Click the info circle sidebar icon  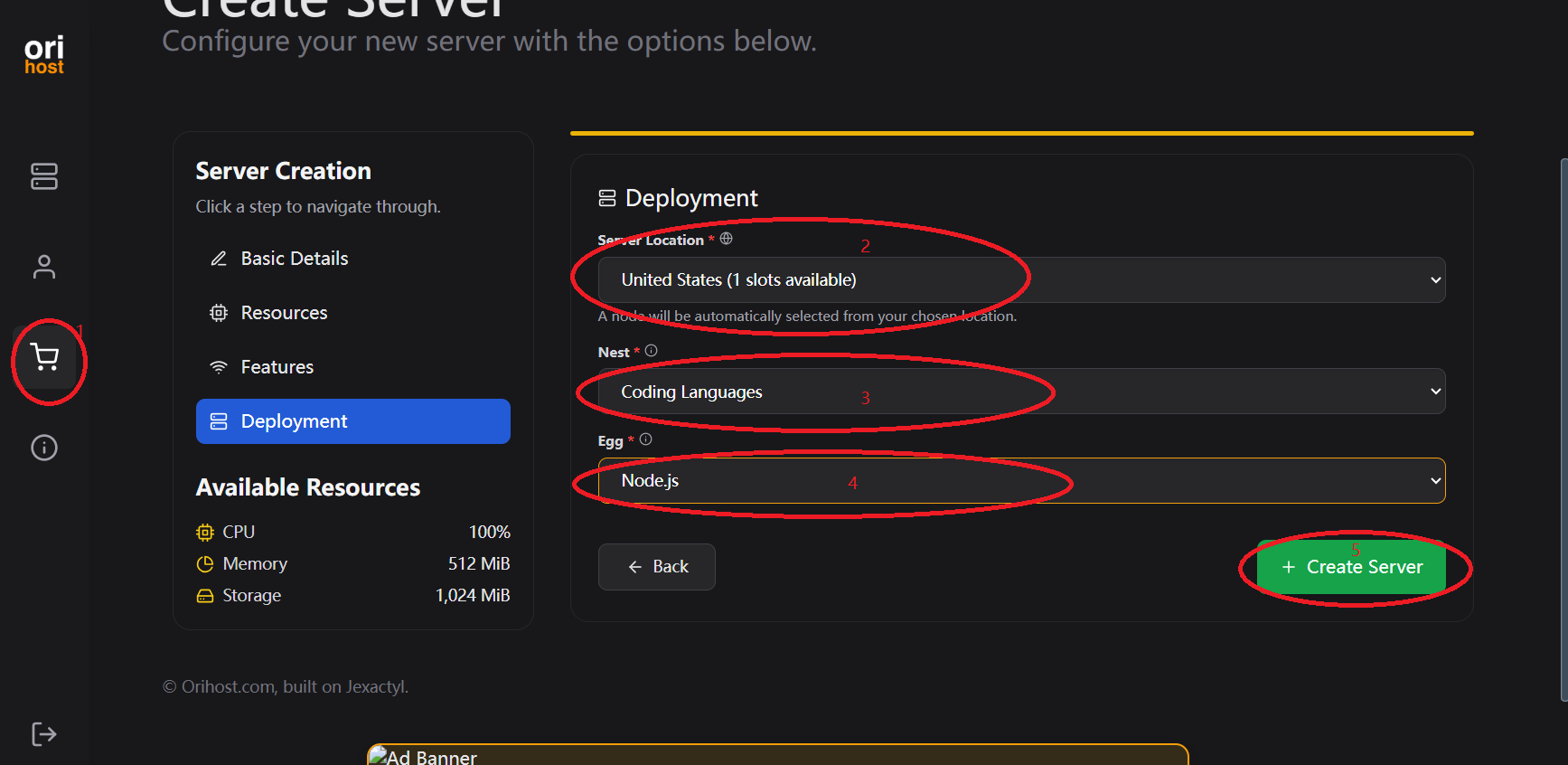pyautogui.click(x=44, y=448)
